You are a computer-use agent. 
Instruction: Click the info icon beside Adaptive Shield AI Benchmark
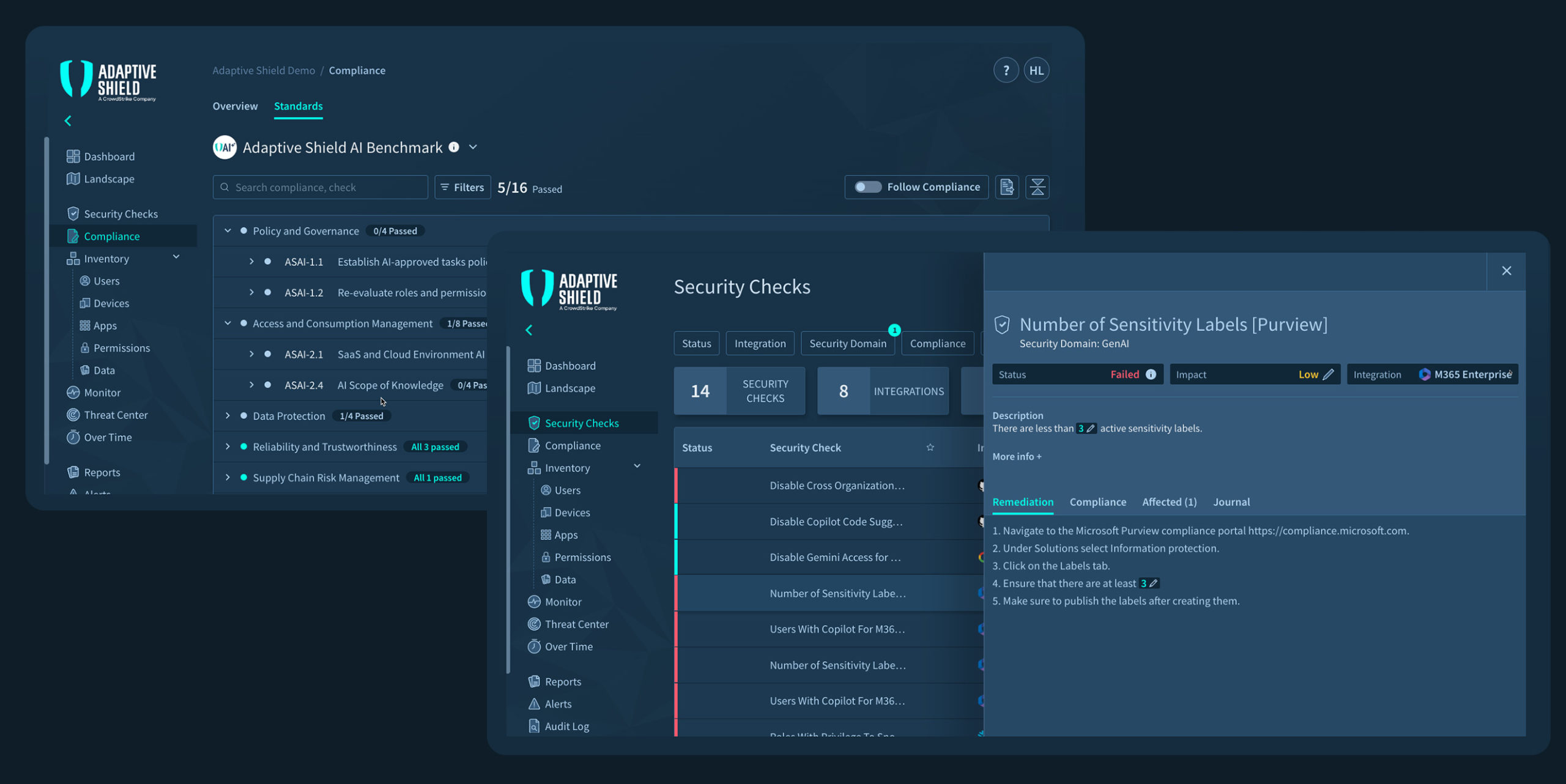pos(454,147)
